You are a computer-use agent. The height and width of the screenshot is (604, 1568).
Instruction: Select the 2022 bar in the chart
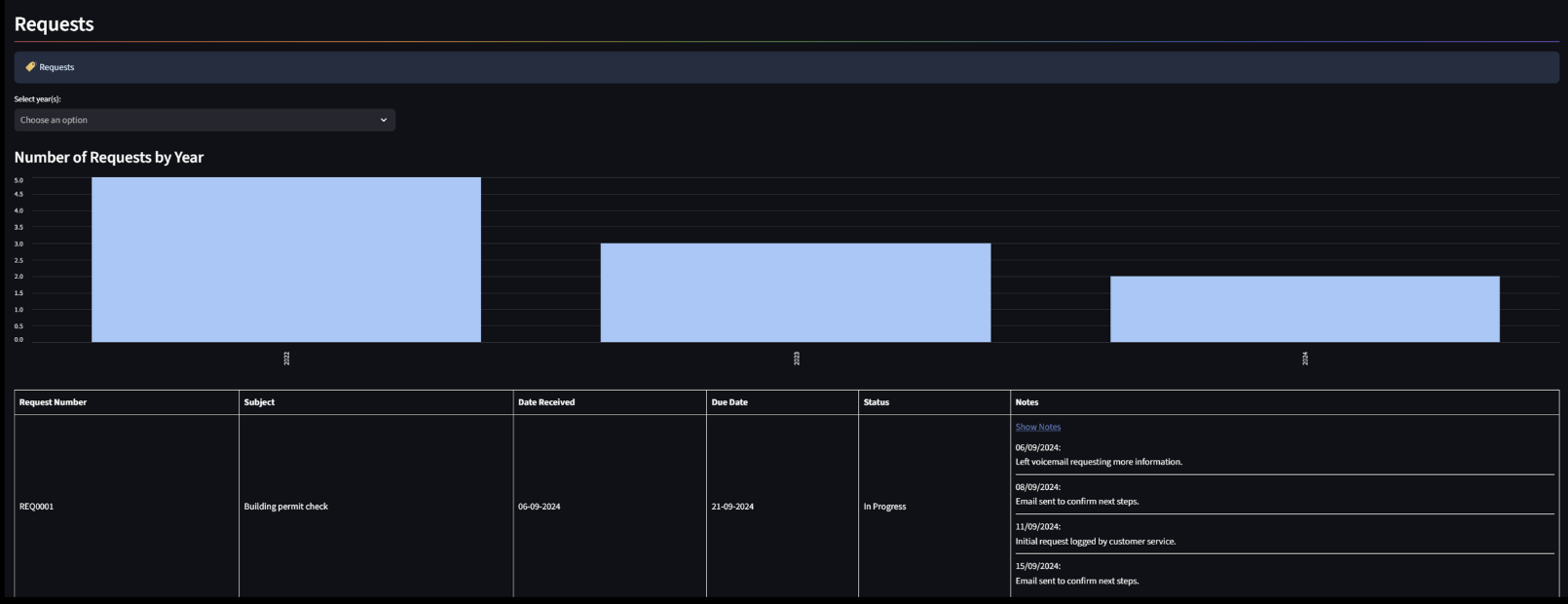pyautogui.click(x=285, y=259)
